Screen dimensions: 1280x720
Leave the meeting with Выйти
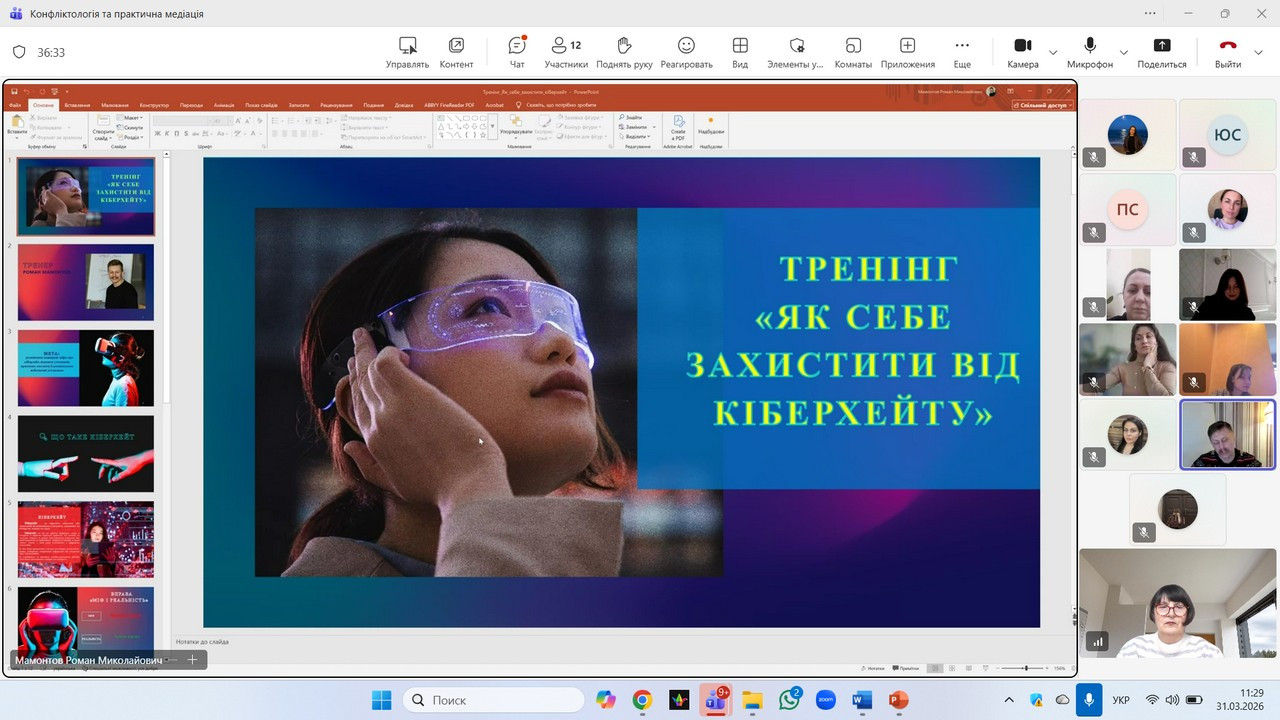pyautogui.click(x=1228, y=52)
